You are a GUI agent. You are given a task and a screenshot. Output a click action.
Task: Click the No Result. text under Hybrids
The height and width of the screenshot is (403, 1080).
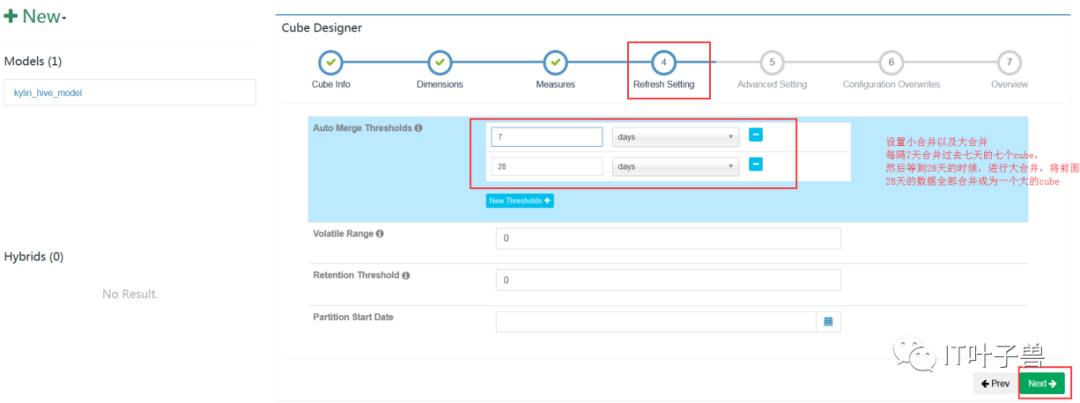130,294
